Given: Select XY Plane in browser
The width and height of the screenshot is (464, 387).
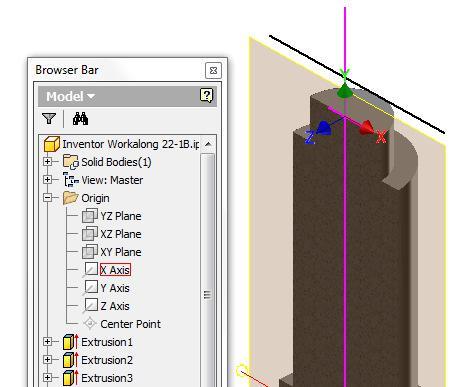Looking at the screenshot, I should [x=121, y=252].
